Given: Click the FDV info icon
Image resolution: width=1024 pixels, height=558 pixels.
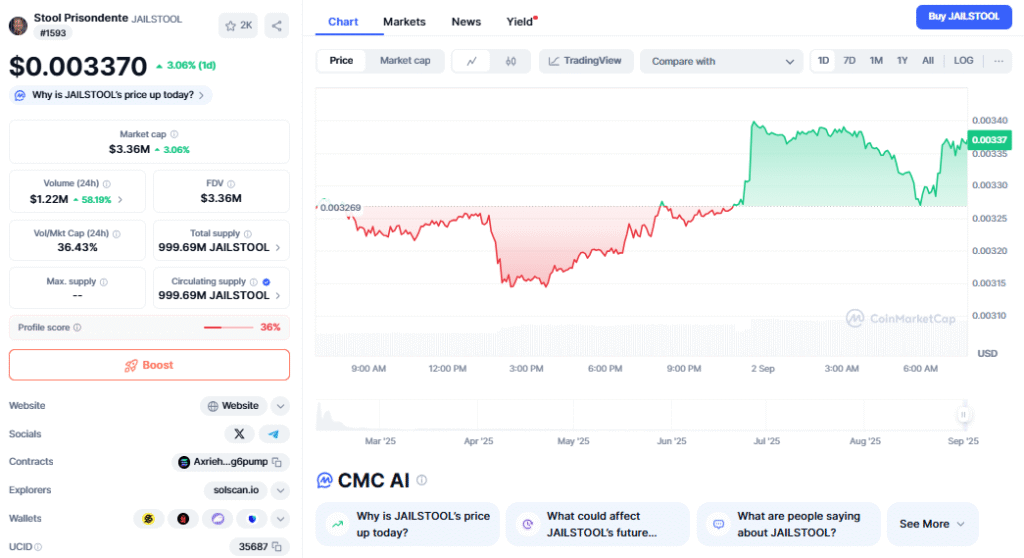Looking at the screenshot, I should tap(231, 184).
